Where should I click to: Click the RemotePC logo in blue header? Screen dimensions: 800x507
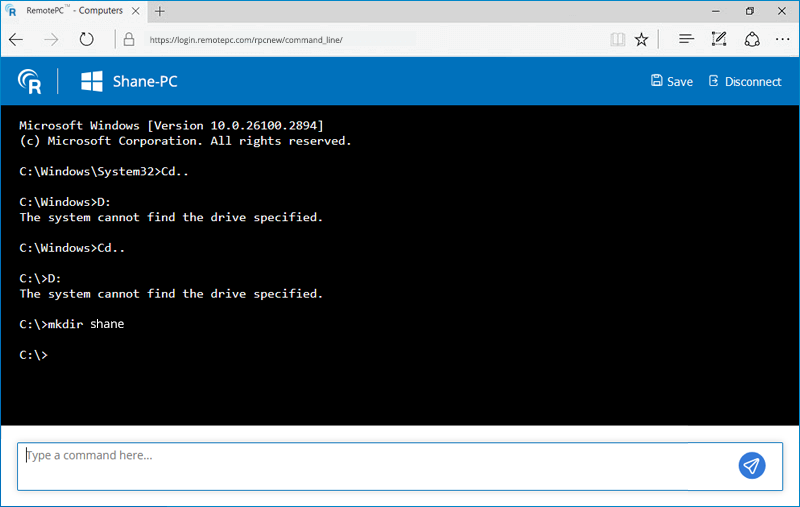coord(30,82)
